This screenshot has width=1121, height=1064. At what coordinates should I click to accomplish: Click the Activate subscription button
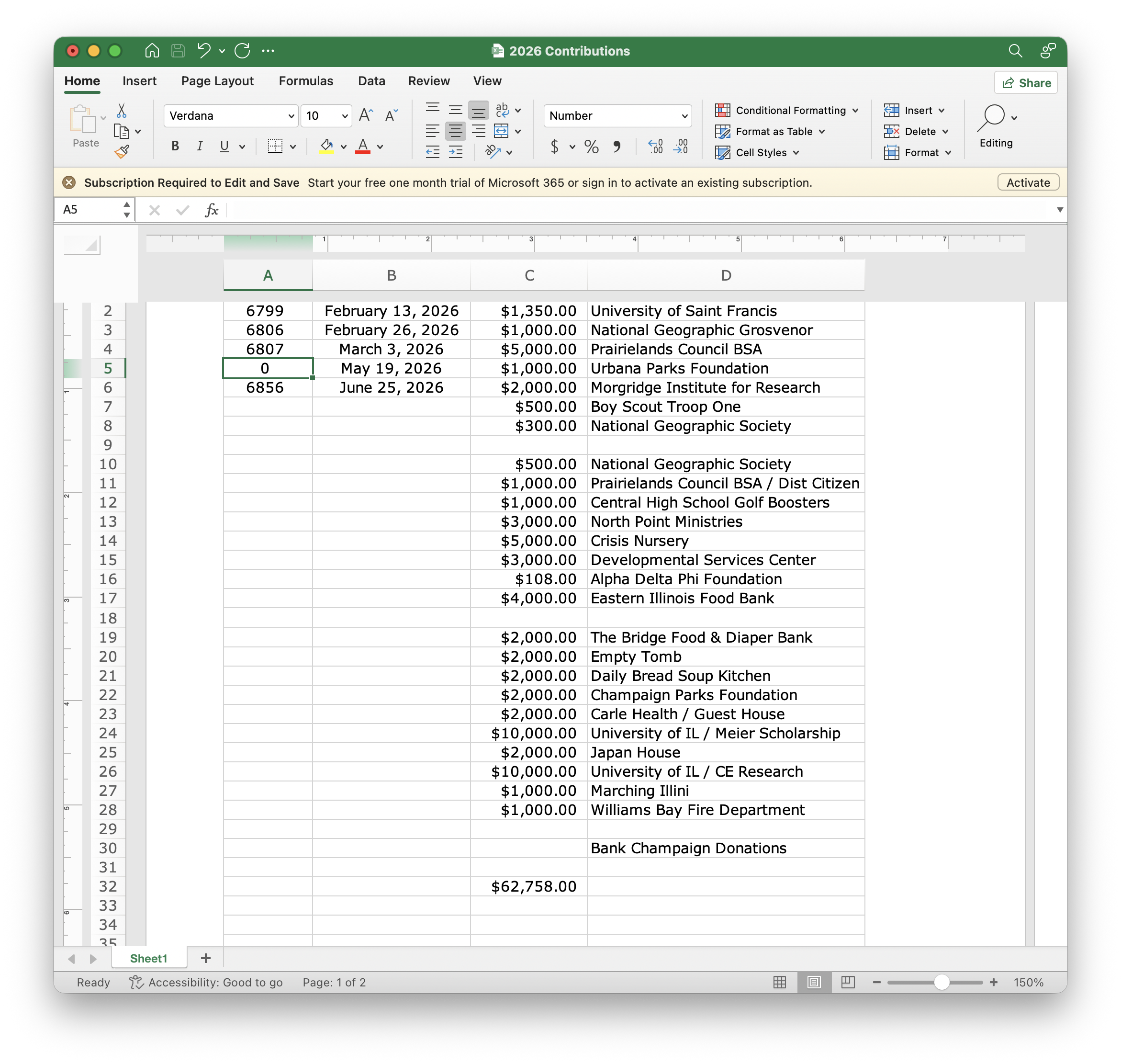(x=1028, y=182)
